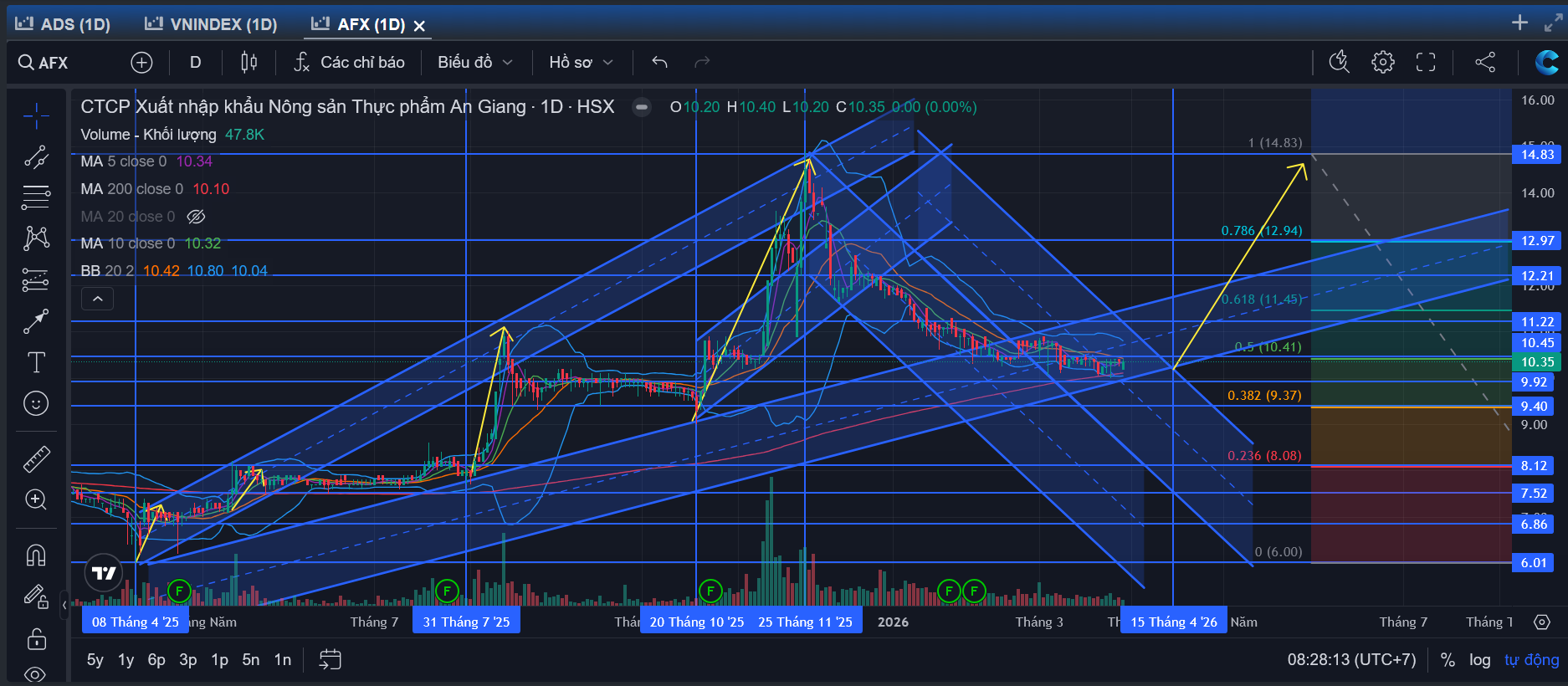
Task: Set time range to 1p
Action: pos(219,660)
